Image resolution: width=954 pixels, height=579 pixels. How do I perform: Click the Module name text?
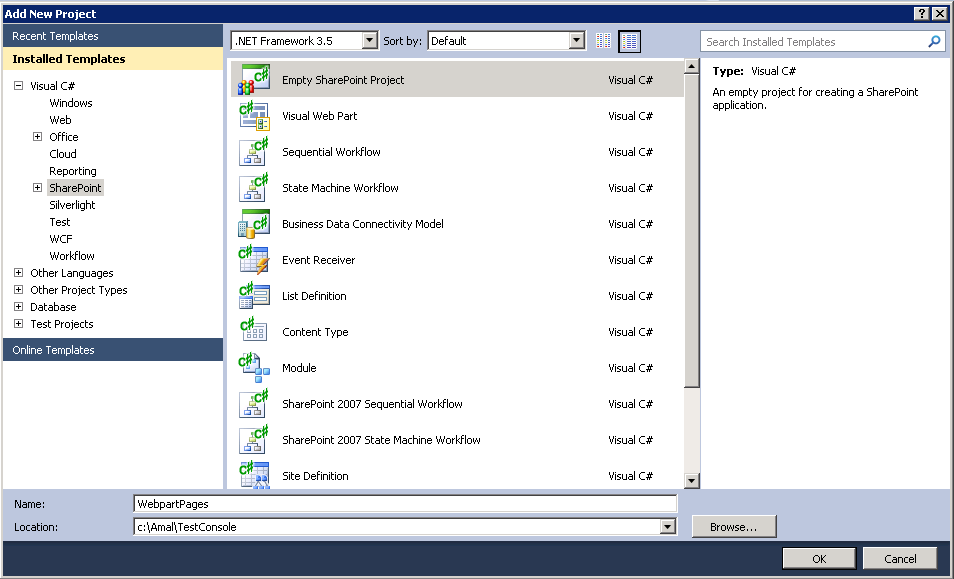[x=299, y=367]
